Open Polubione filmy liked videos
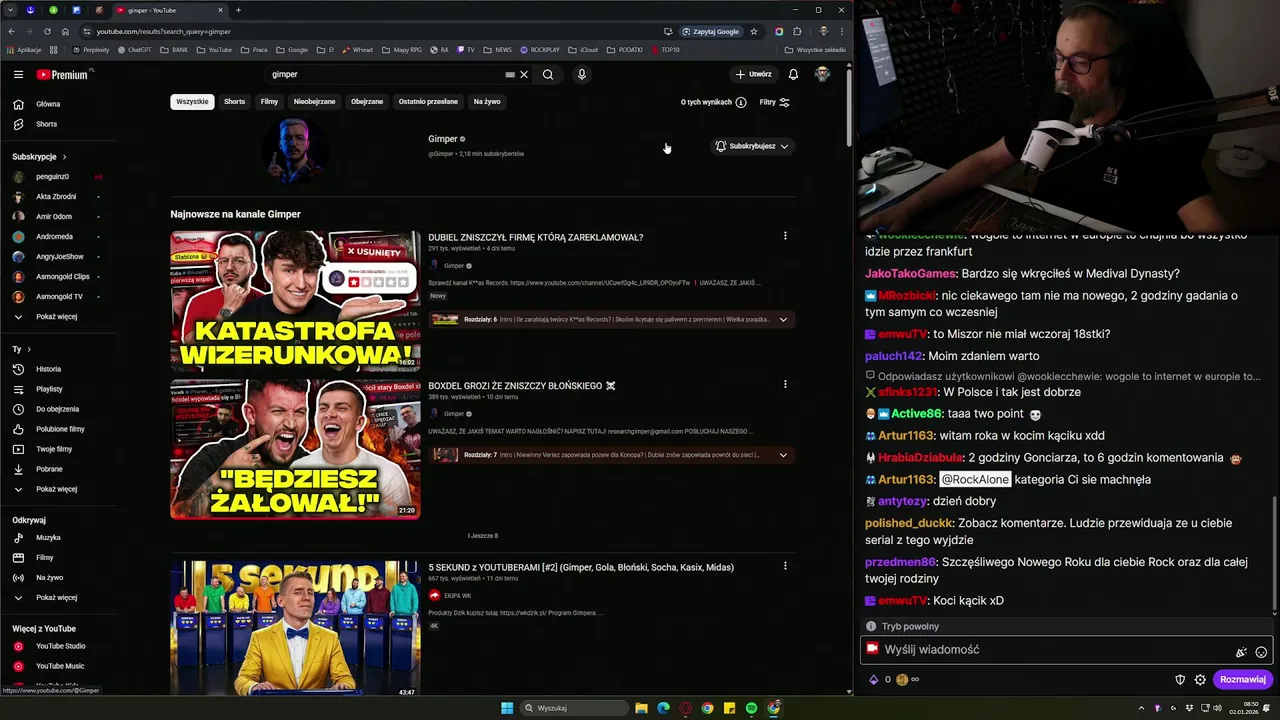 (60, 429)
